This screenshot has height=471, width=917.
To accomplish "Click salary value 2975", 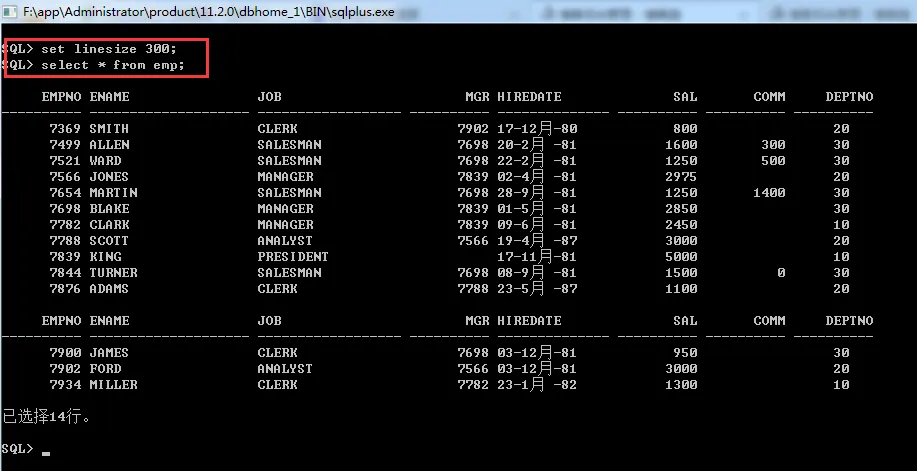I will (681, 177).
